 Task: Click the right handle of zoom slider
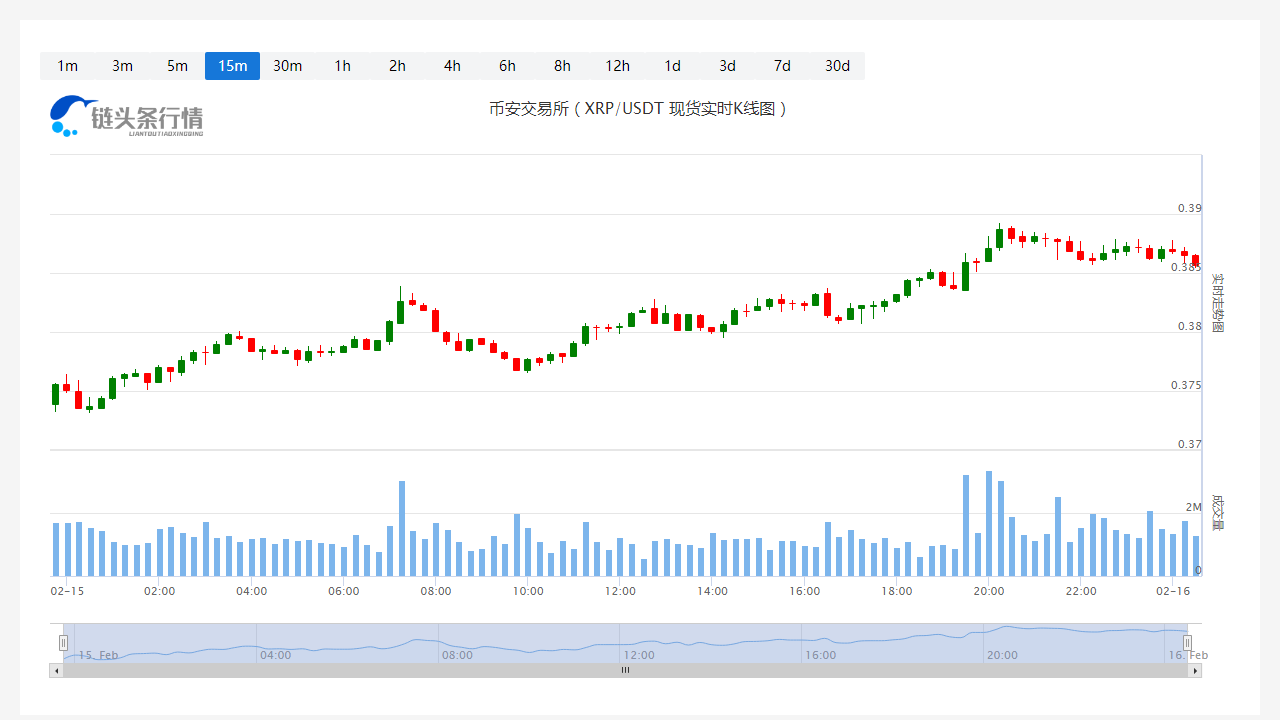click(x=1188, y=643)
